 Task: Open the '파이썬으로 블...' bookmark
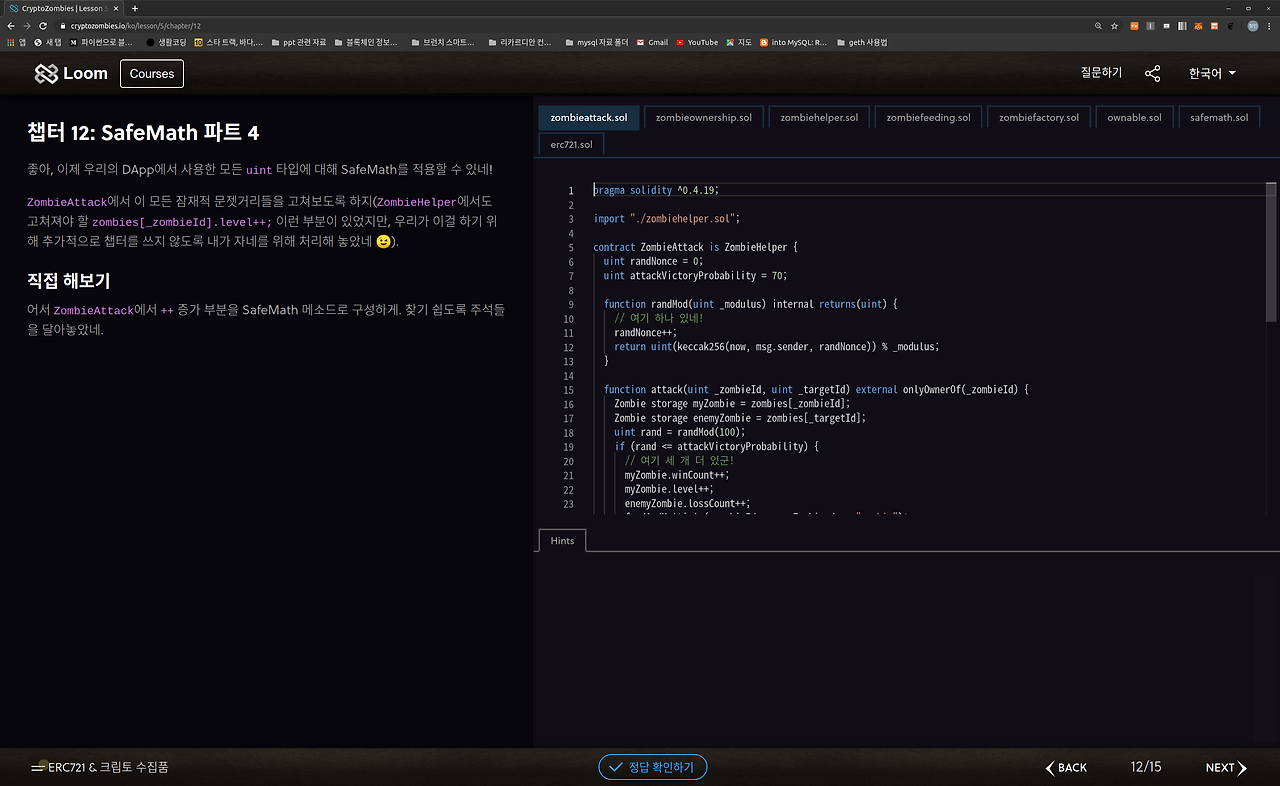pos(101,43)
